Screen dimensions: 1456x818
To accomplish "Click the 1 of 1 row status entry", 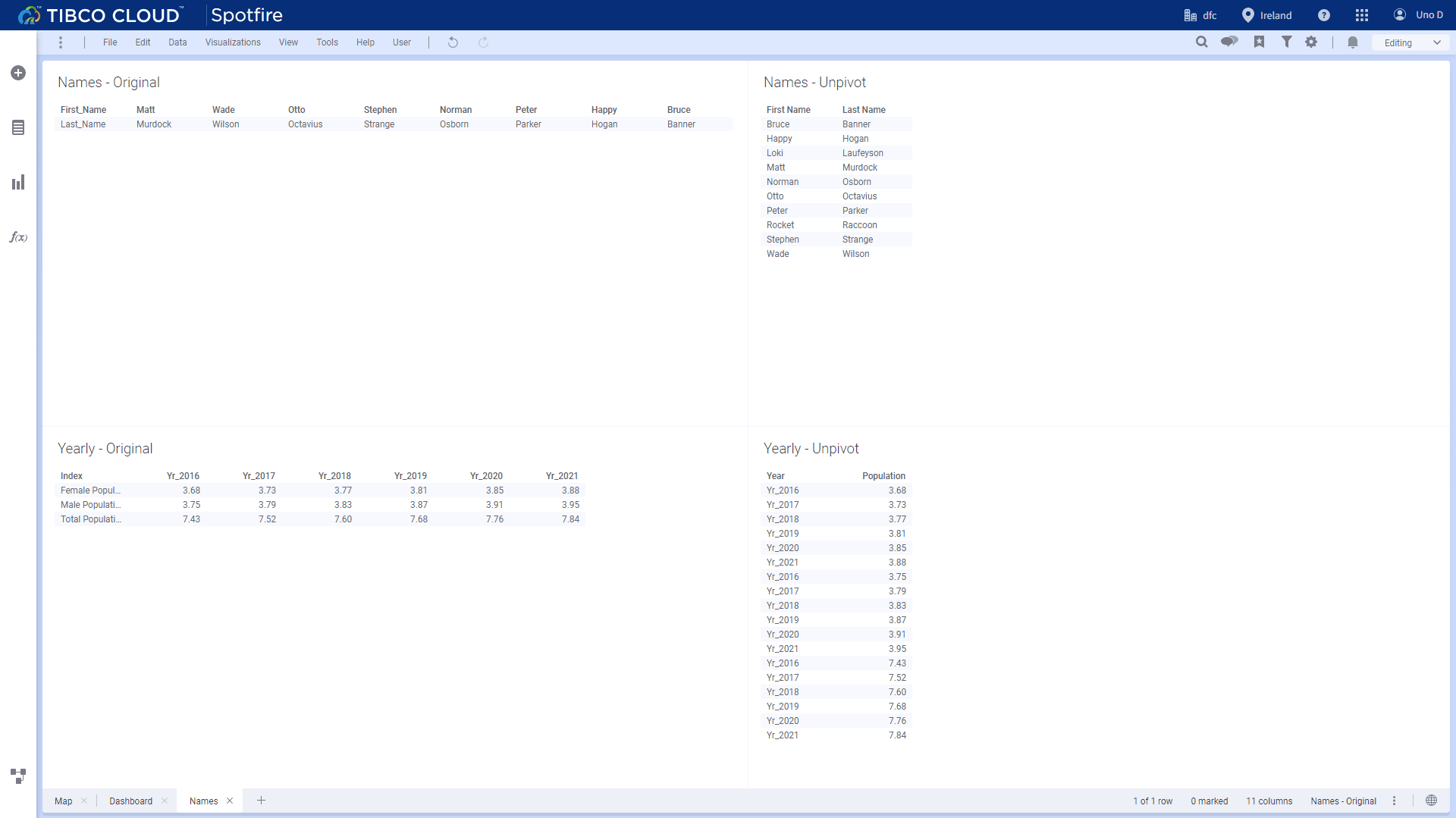I will 1153,801.
